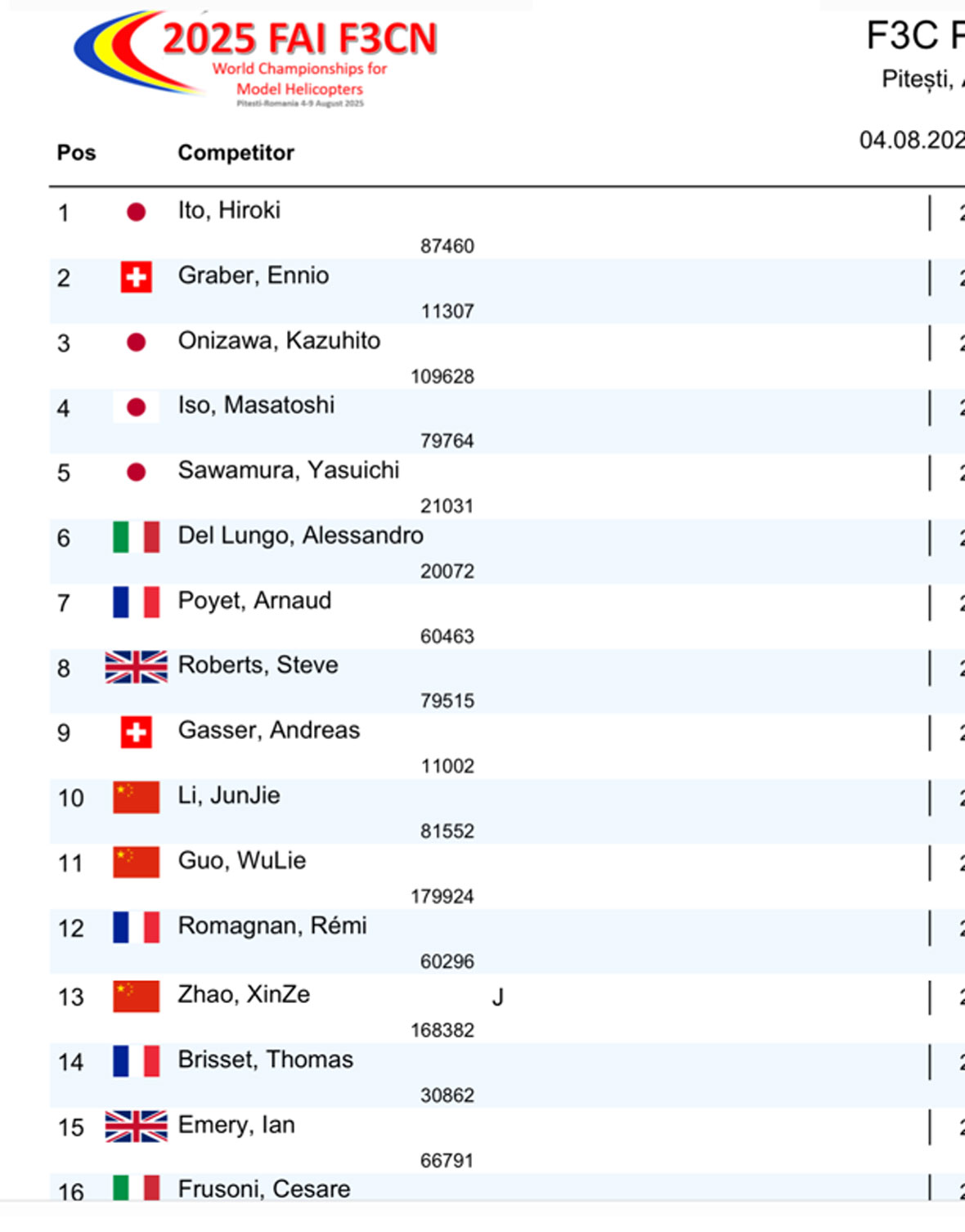Click the J junior marker for Zhao
This screenshot has height=1232, width=965.
498,997
